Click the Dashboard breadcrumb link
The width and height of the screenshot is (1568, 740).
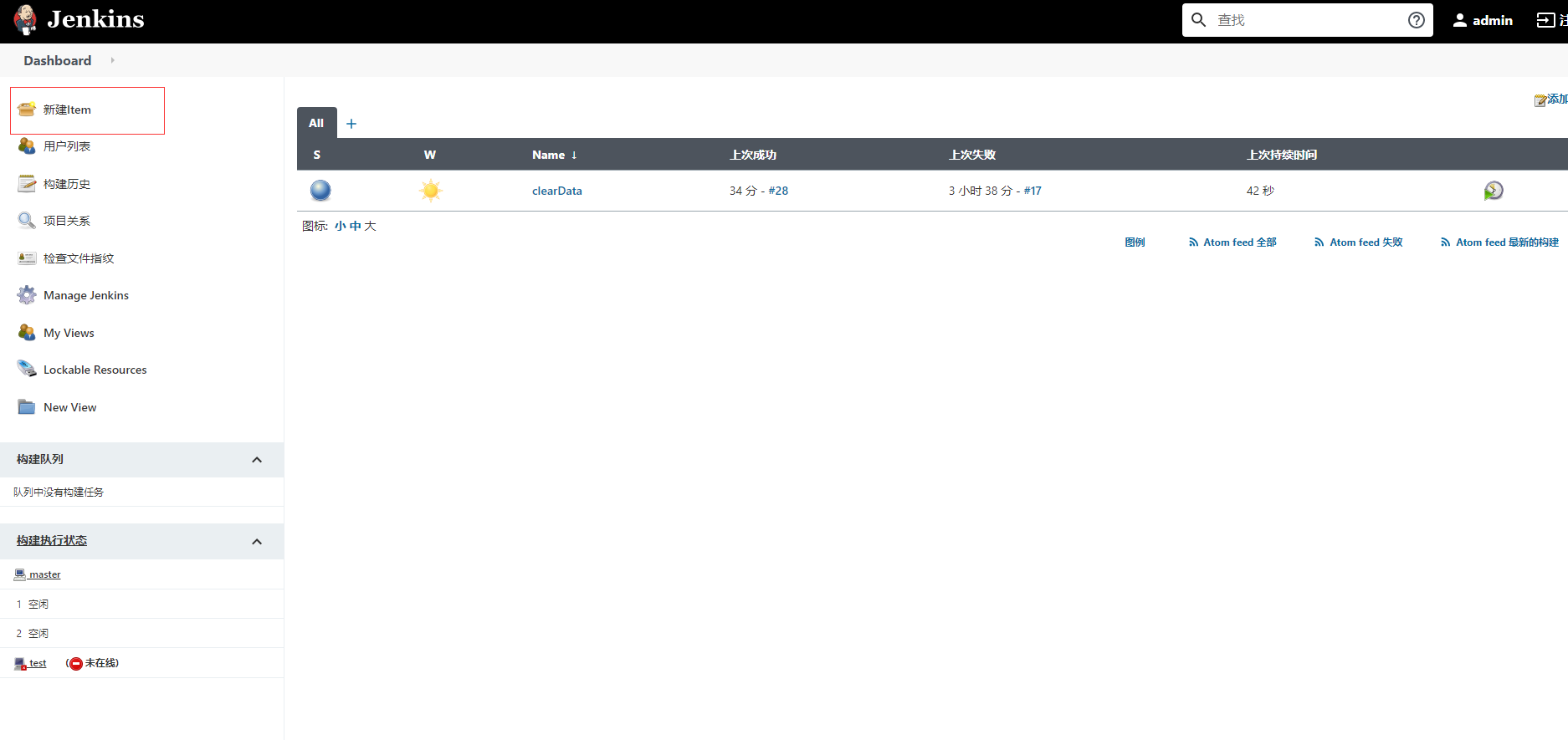point(58,60)
